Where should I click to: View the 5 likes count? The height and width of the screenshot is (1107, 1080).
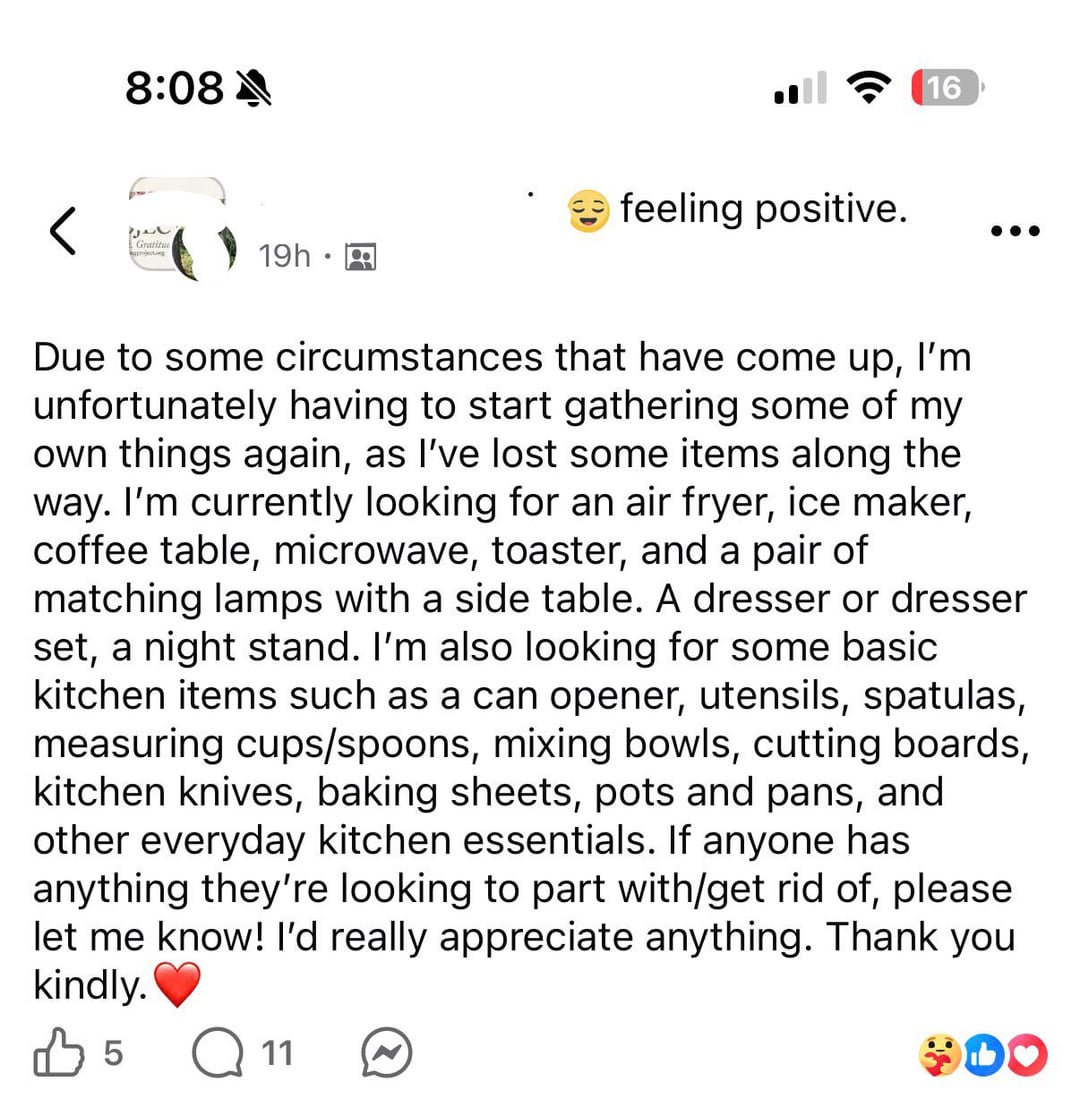(x=114, y=1053)
